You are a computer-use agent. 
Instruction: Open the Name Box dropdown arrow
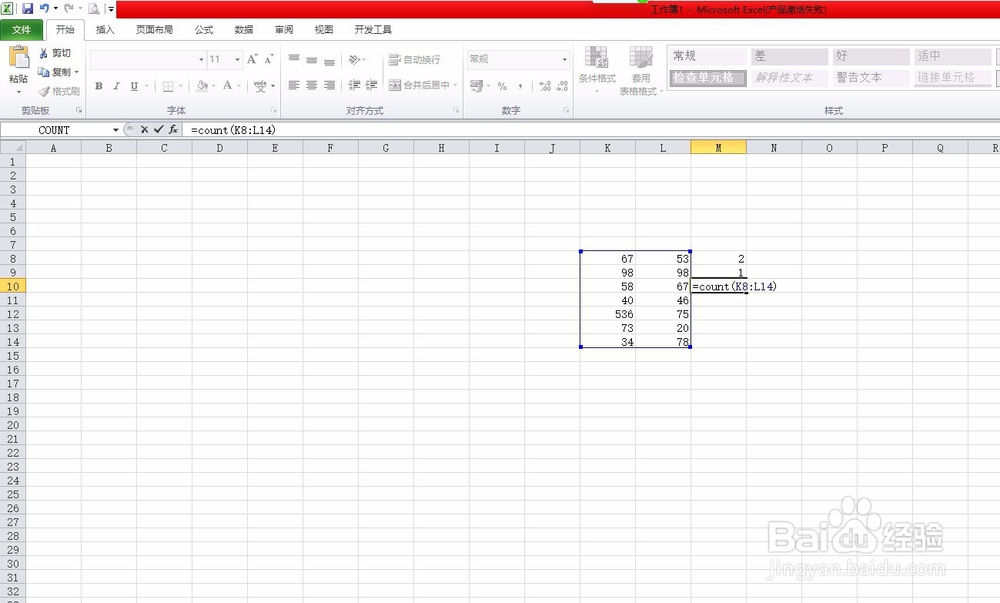pyautogui.click(x=117, y=129)
